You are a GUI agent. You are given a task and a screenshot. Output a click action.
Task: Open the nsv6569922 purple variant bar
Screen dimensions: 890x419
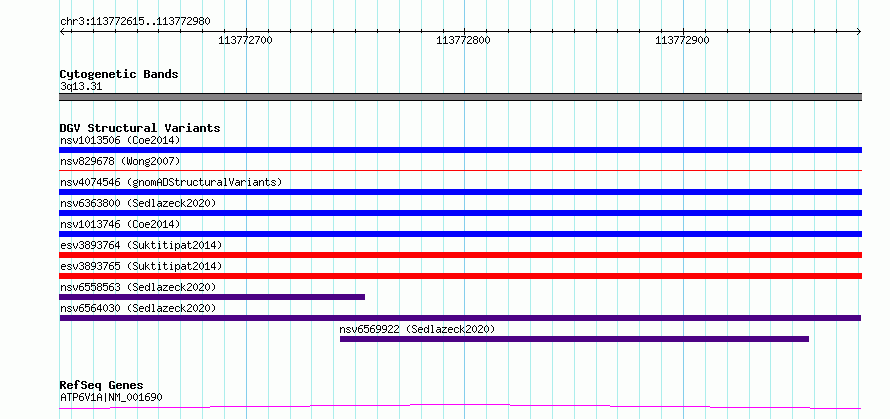tap(574, 339)
